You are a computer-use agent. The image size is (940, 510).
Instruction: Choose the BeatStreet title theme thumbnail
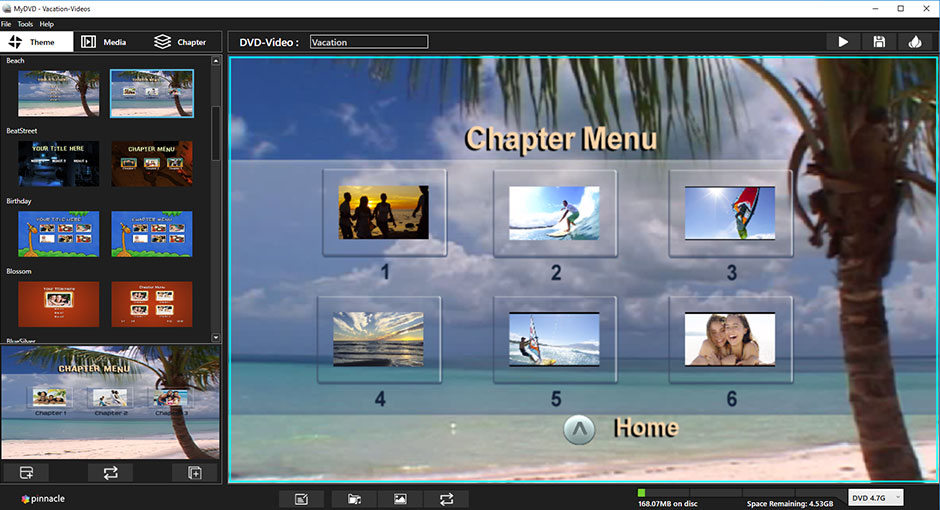59,164
